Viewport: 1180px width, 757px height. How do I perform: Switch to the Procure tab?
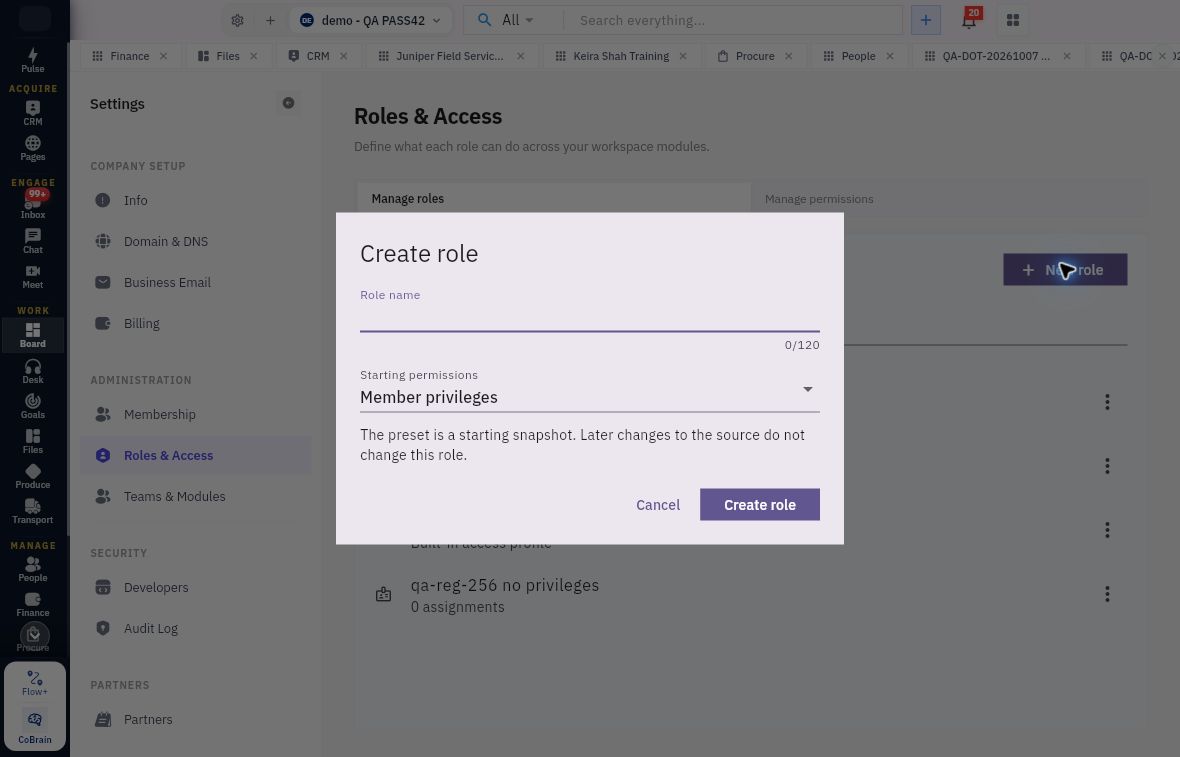pos(755,56)
